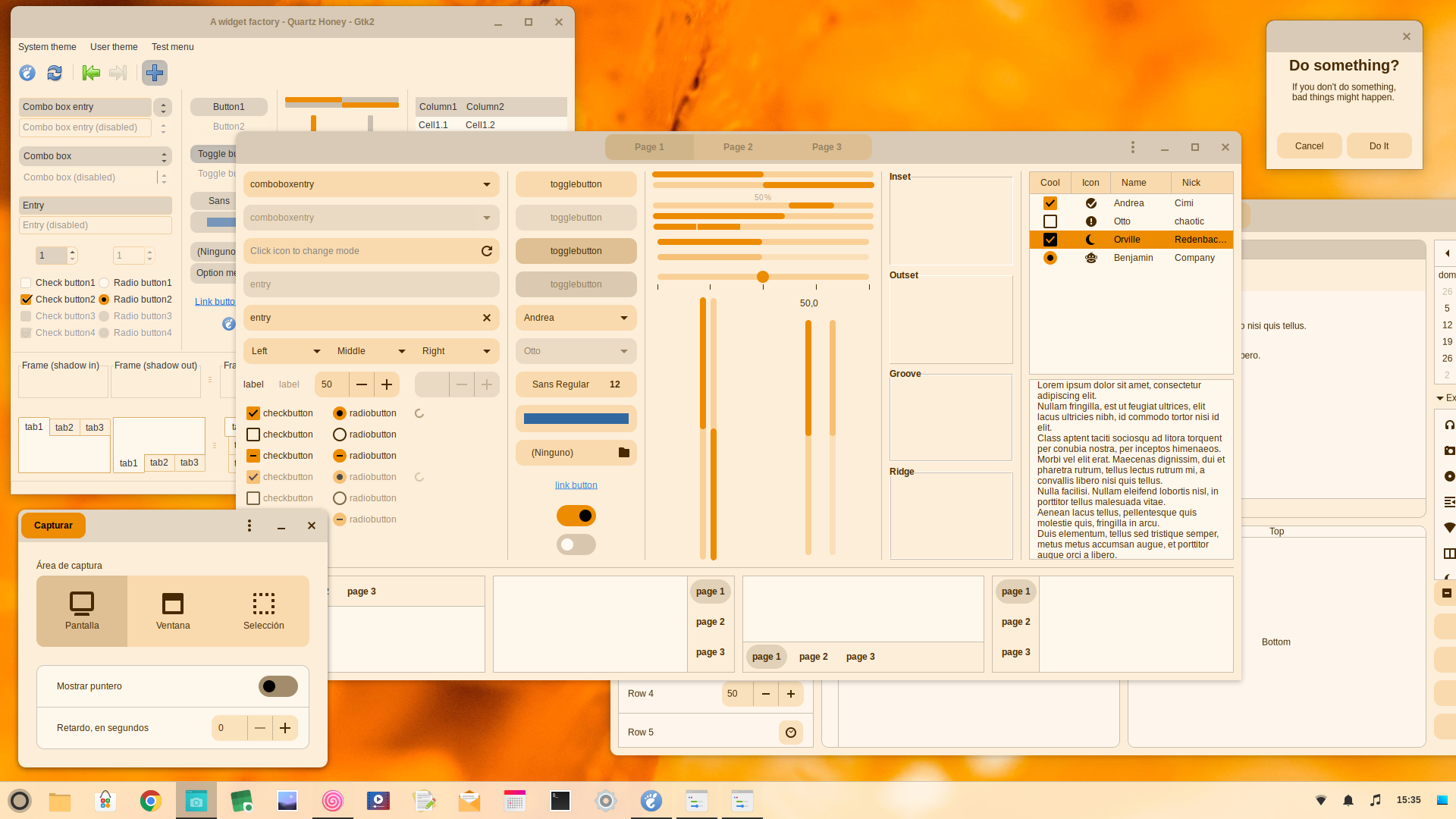
Task: Open the Andrea combo box
Action: pyautogui.click(x=576, y=318)
